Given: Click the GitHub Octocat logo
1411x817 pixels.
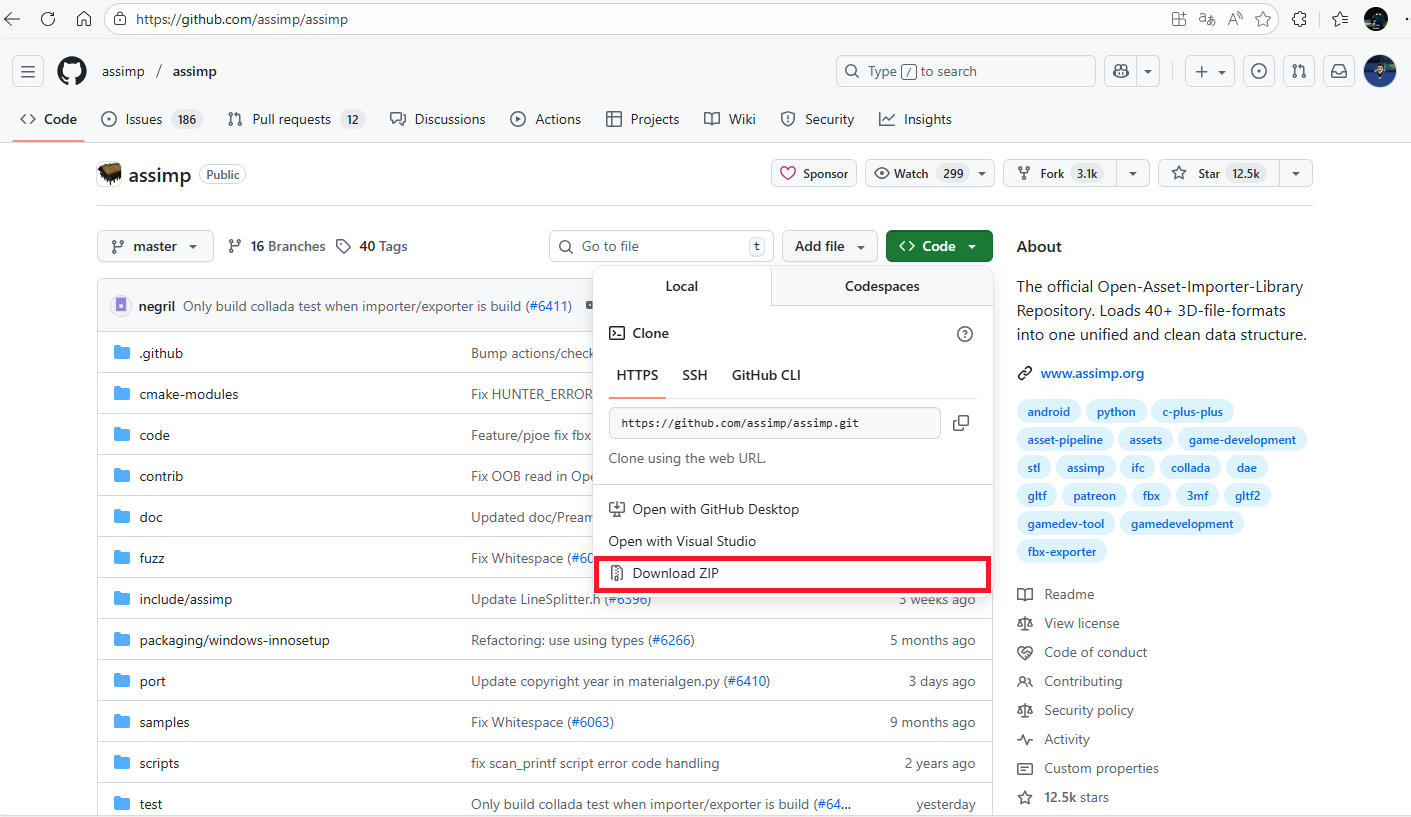Looking at the screenshot, I should click(72, 71).
